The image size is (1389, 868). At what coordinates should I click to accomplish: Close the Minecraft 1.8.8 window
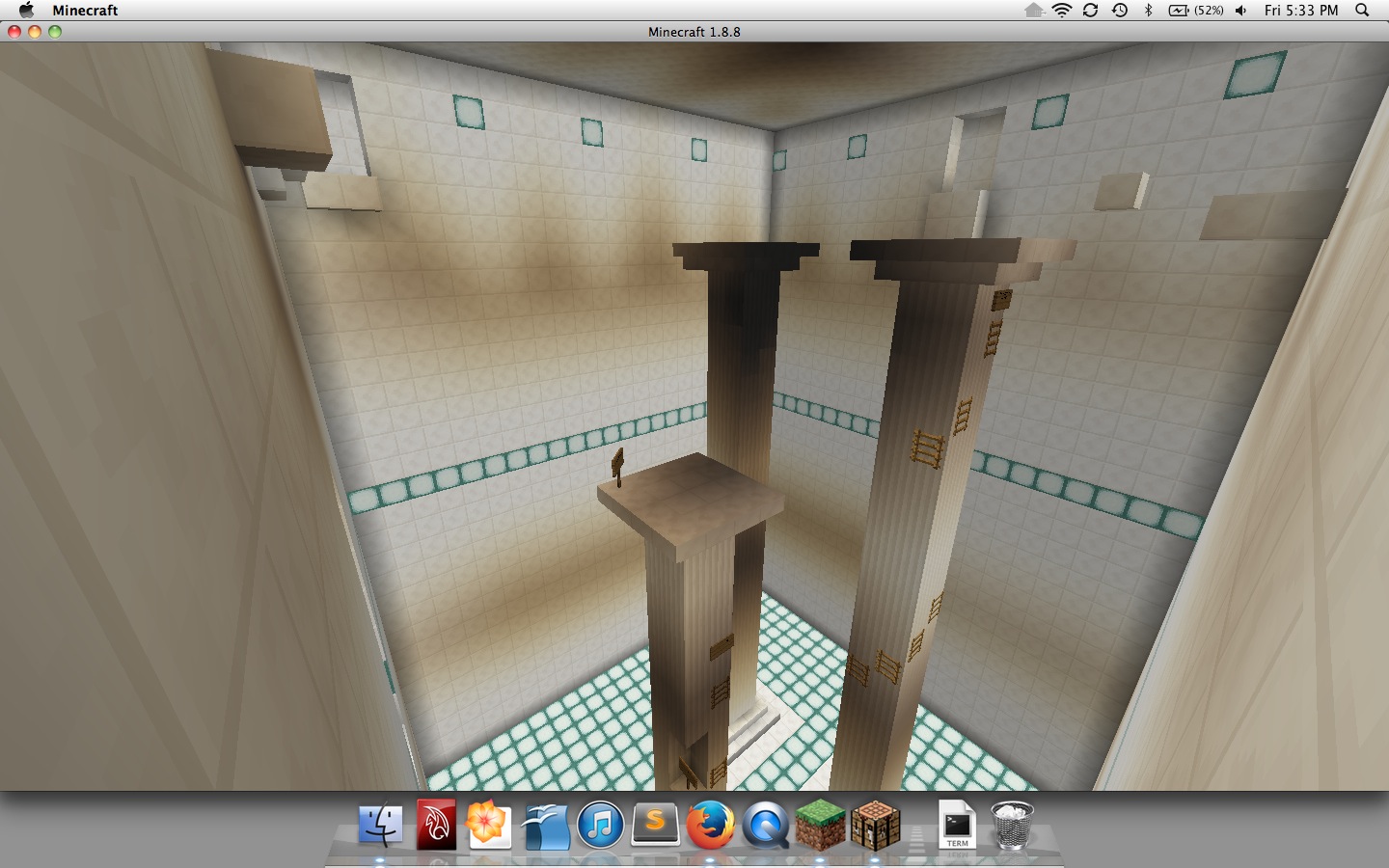[x=14, y=32]
